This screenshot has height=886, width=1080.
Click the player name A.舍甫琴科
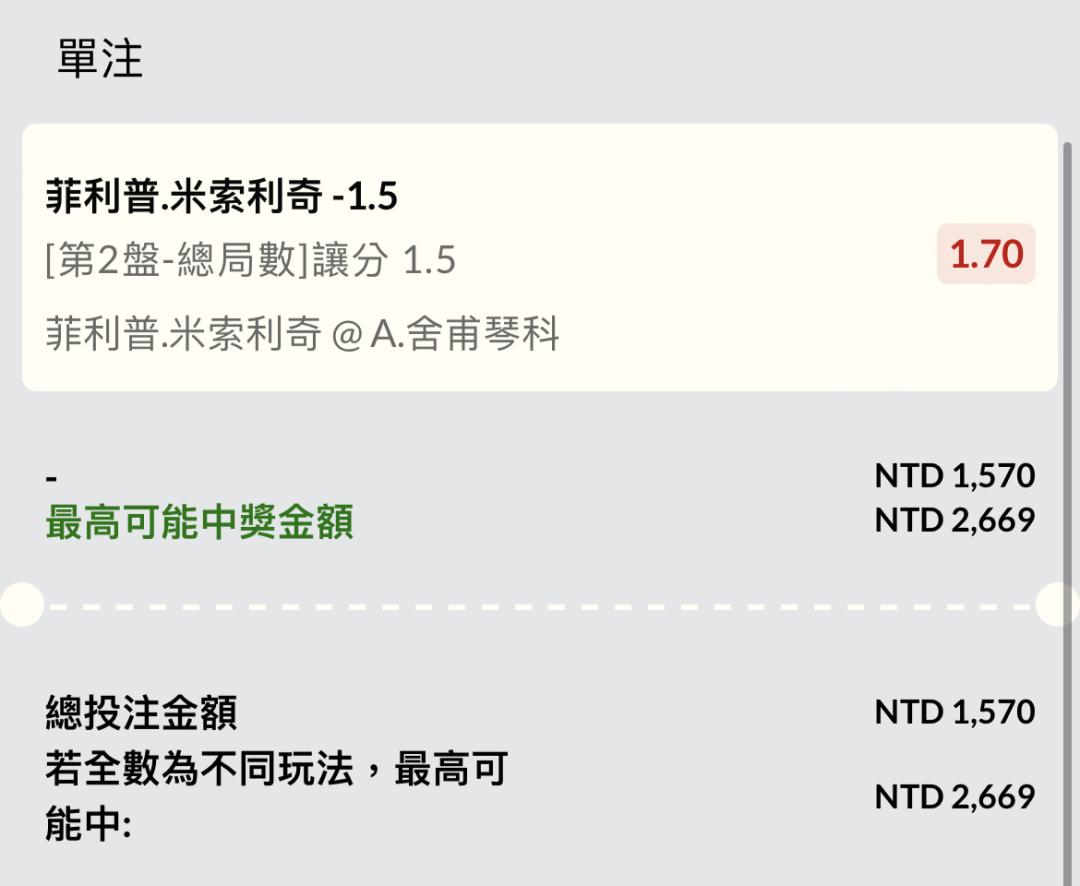(465, 333)
